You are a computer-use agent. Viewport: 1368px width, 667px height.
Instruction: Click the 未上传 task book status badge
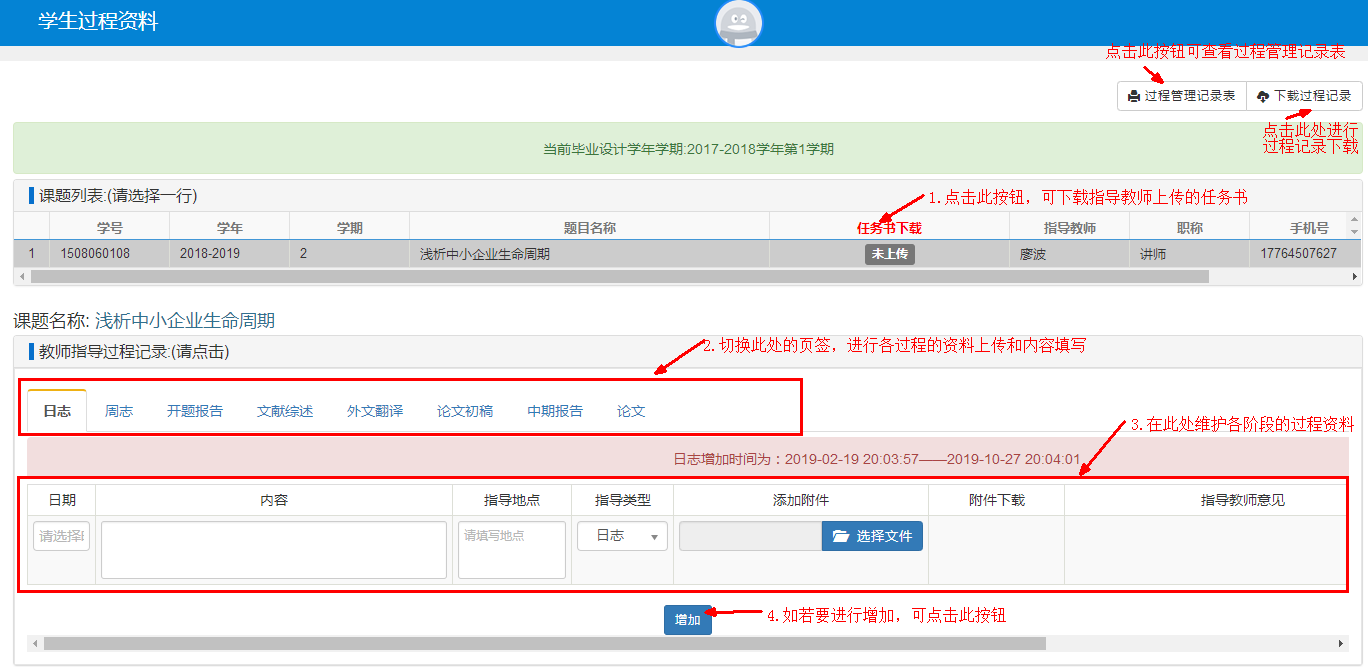tap(889, 254)
